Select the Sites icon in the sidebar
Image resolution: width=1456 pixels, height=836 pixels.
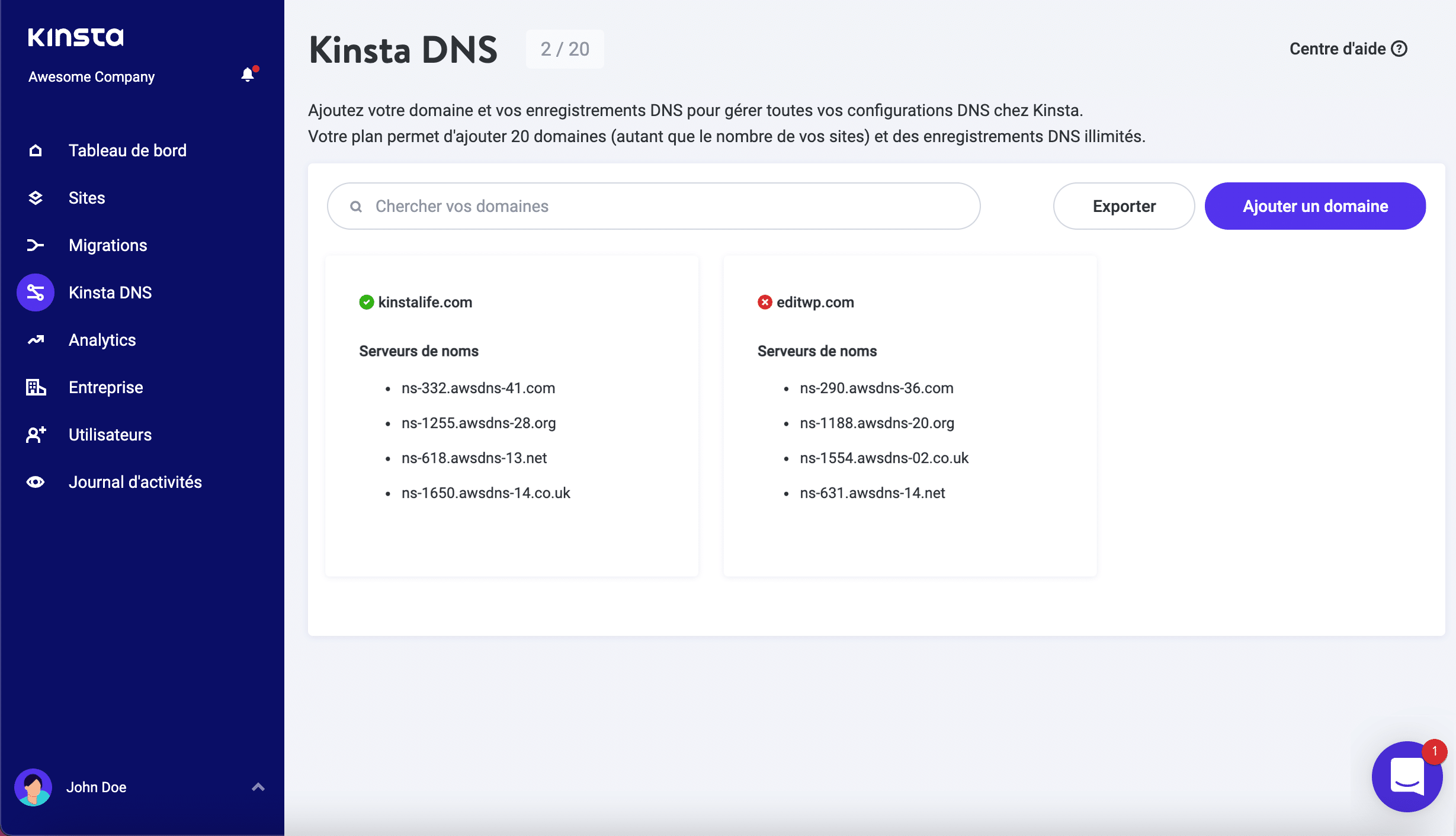[36, 197]
